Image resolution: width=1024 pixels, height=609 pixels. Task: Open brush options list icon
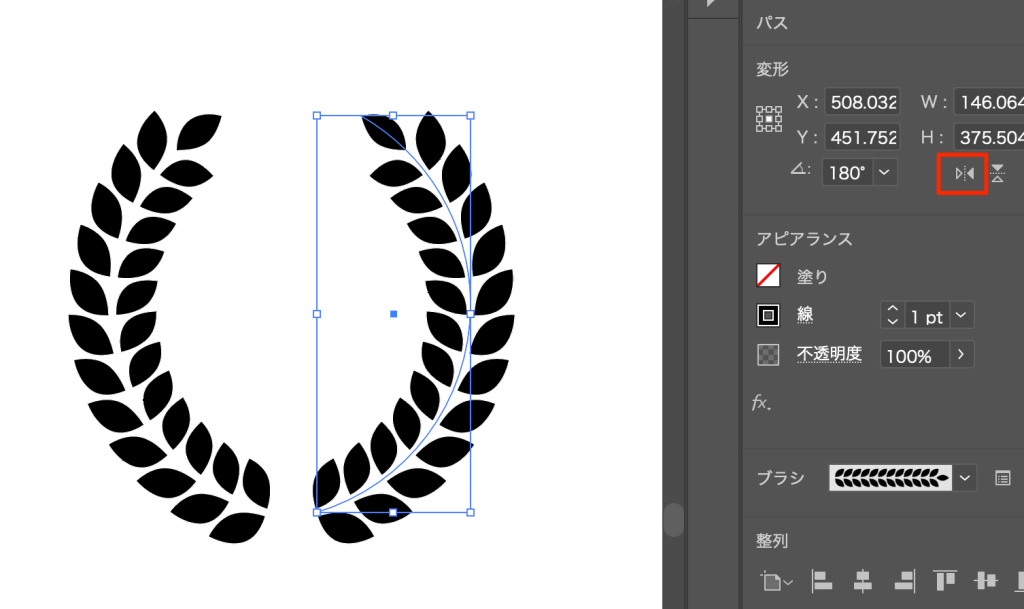[1003, 478]
